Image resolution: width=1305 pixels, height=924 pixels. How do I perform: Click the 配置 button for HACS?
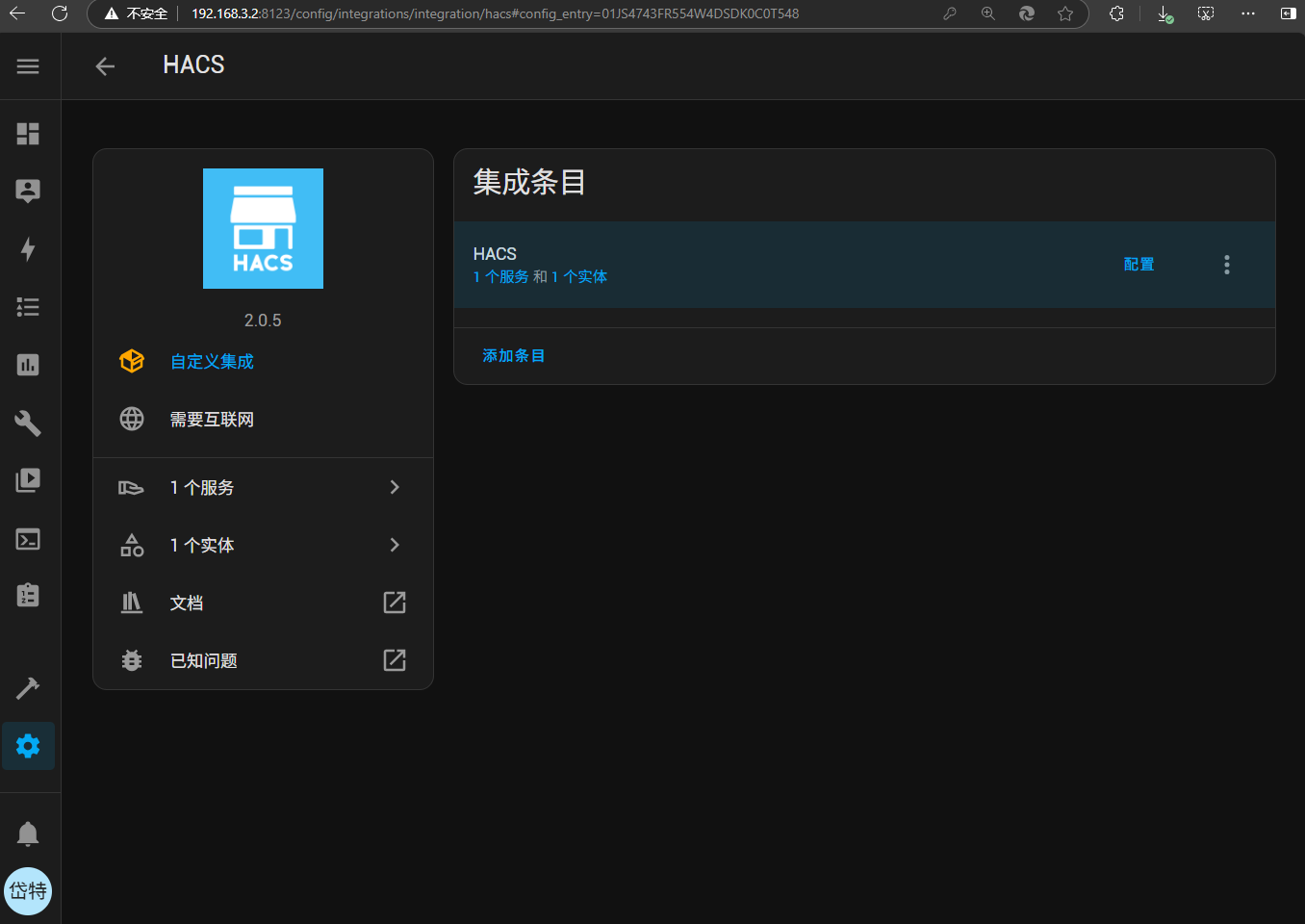[1139, 265]
